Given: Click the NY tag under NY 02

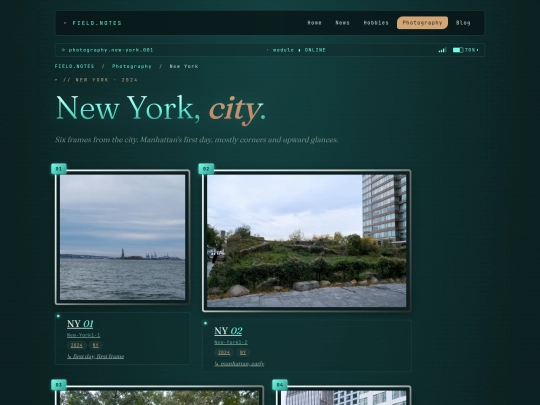Looking at the screenshot, I should tap(243, 352).
